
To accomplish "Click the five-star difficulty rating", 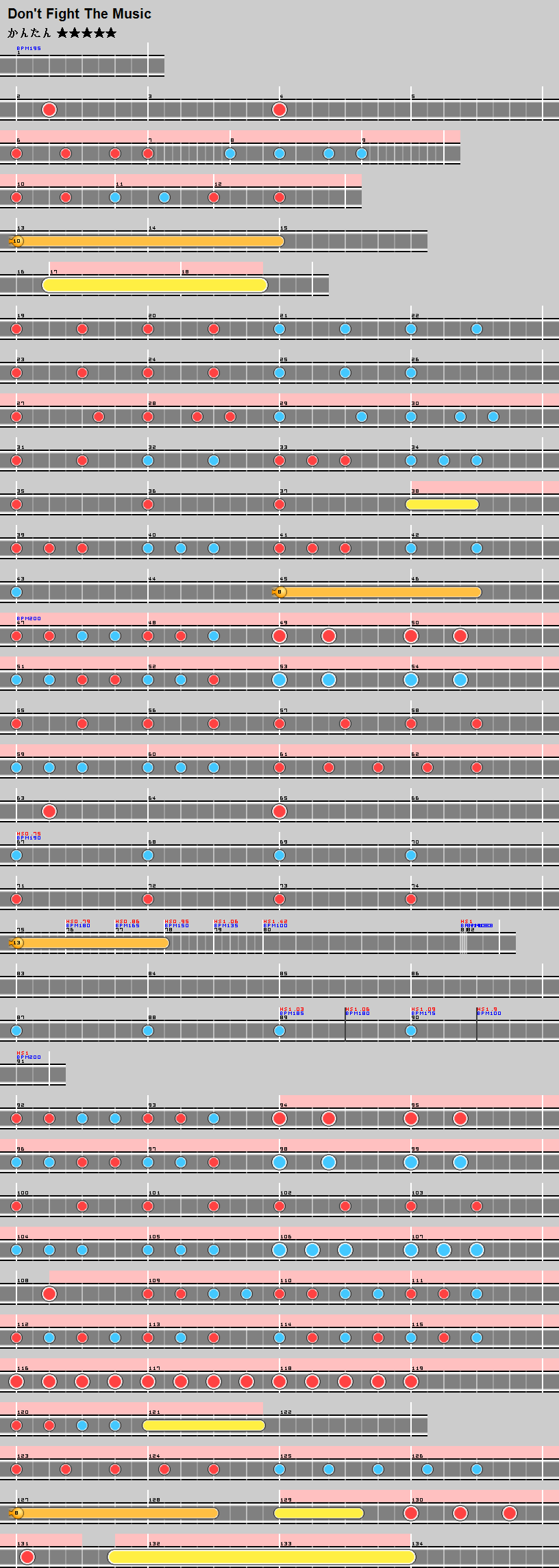I will 86,33.
